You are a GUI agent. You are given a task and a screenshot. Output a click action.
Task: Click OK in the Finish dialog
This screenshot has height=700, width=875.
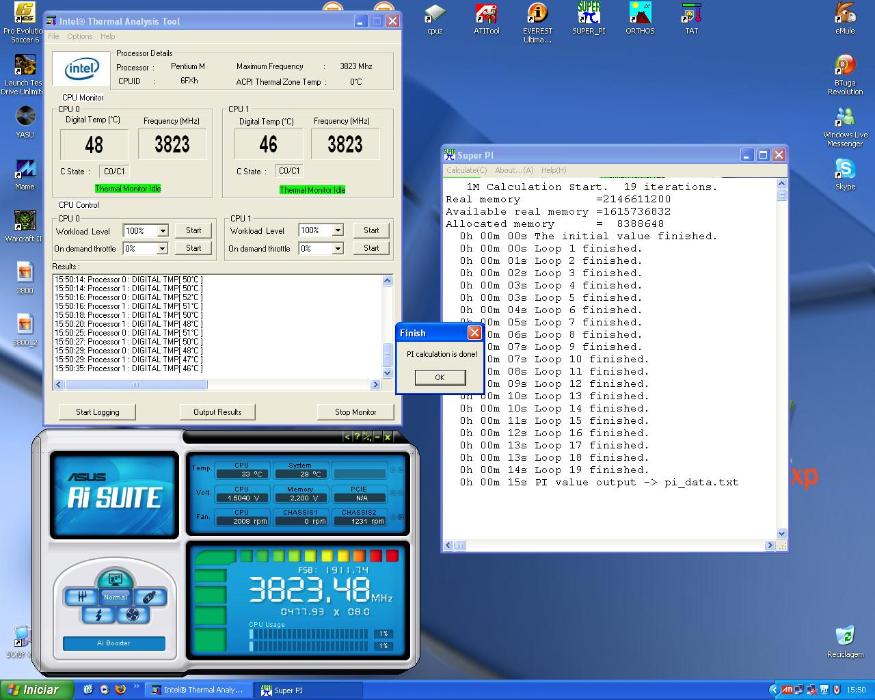[440, 377]
